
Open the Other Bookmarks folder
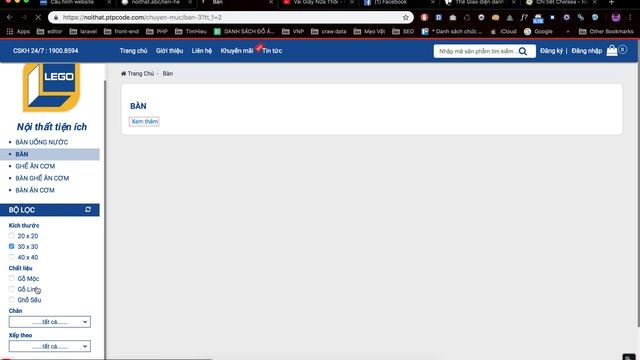(x=606, y=31)
